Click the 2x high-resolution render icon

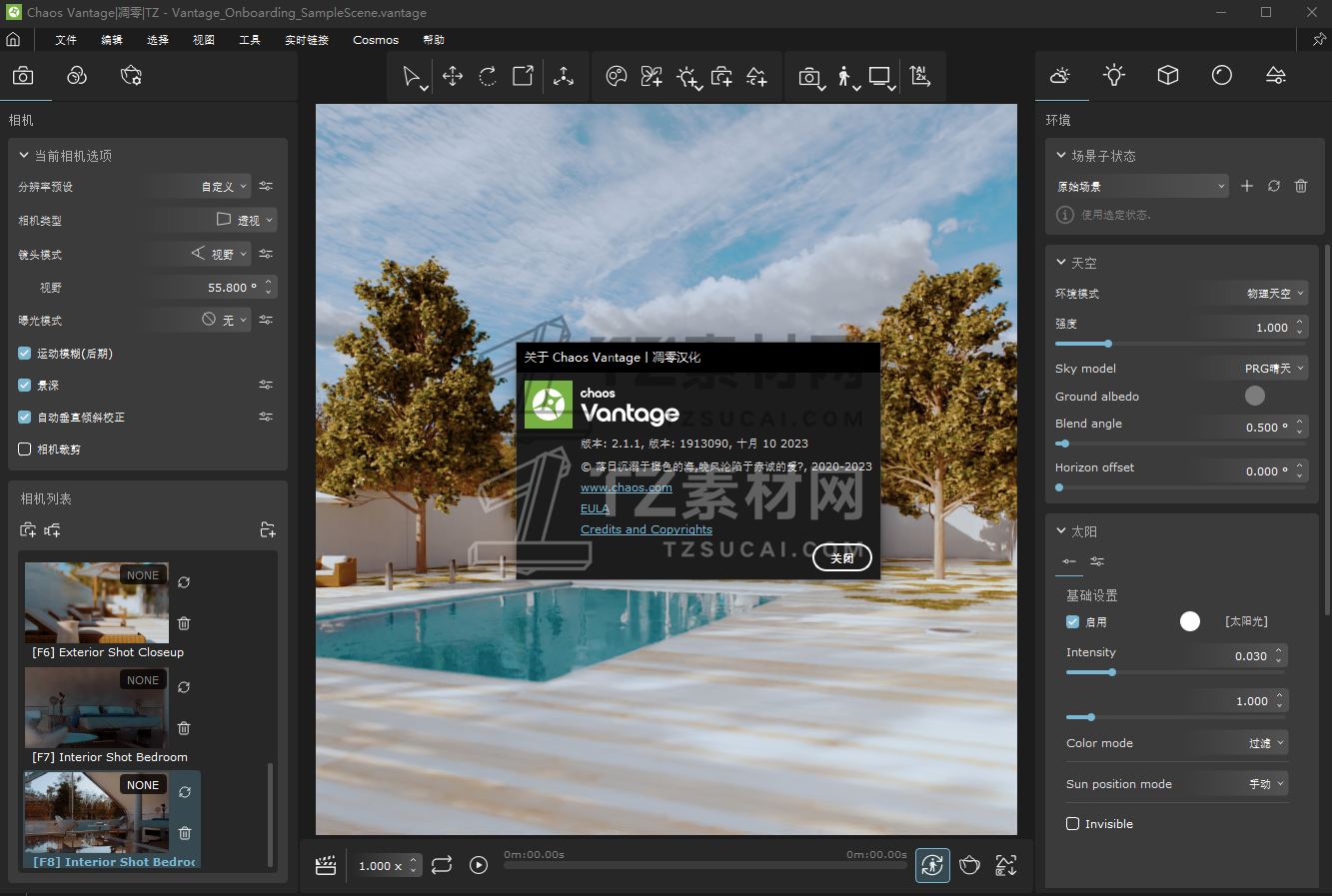point(920,77)
